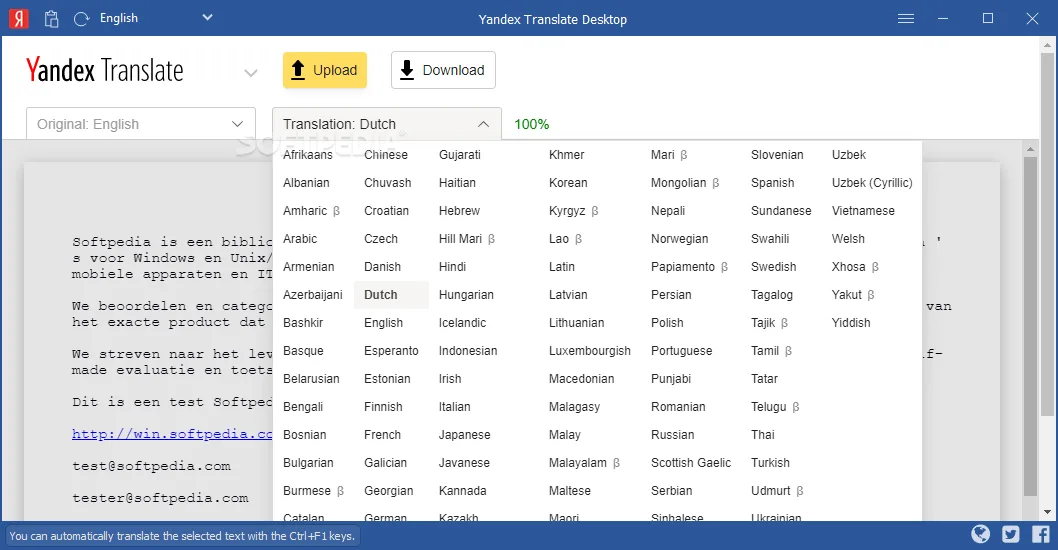Select Tagalog language
1058x550 pixels.
pos(772,295)
